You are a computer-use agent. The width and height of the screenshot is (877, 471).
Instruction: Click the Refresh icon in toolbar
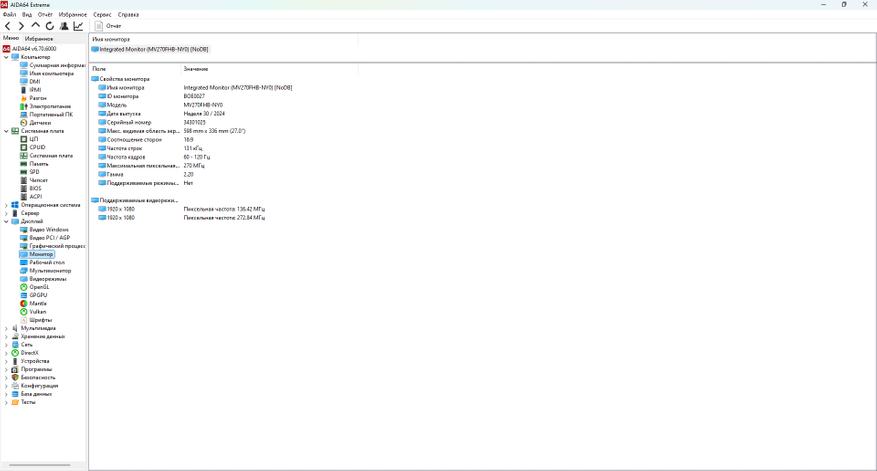point(50,26)
